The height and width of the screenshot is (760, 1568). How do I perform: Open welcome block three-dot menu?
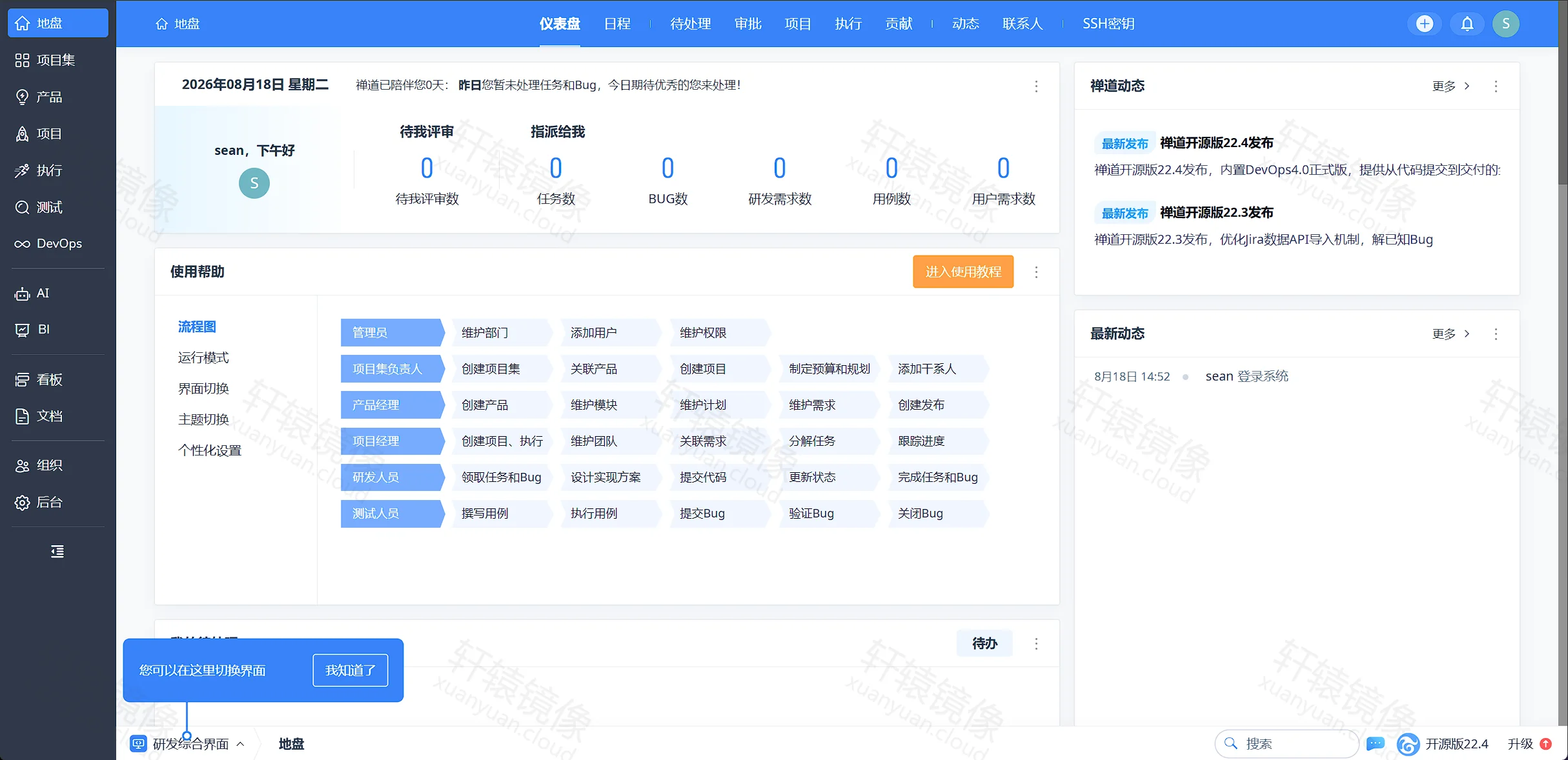(x=1036, y=86)
